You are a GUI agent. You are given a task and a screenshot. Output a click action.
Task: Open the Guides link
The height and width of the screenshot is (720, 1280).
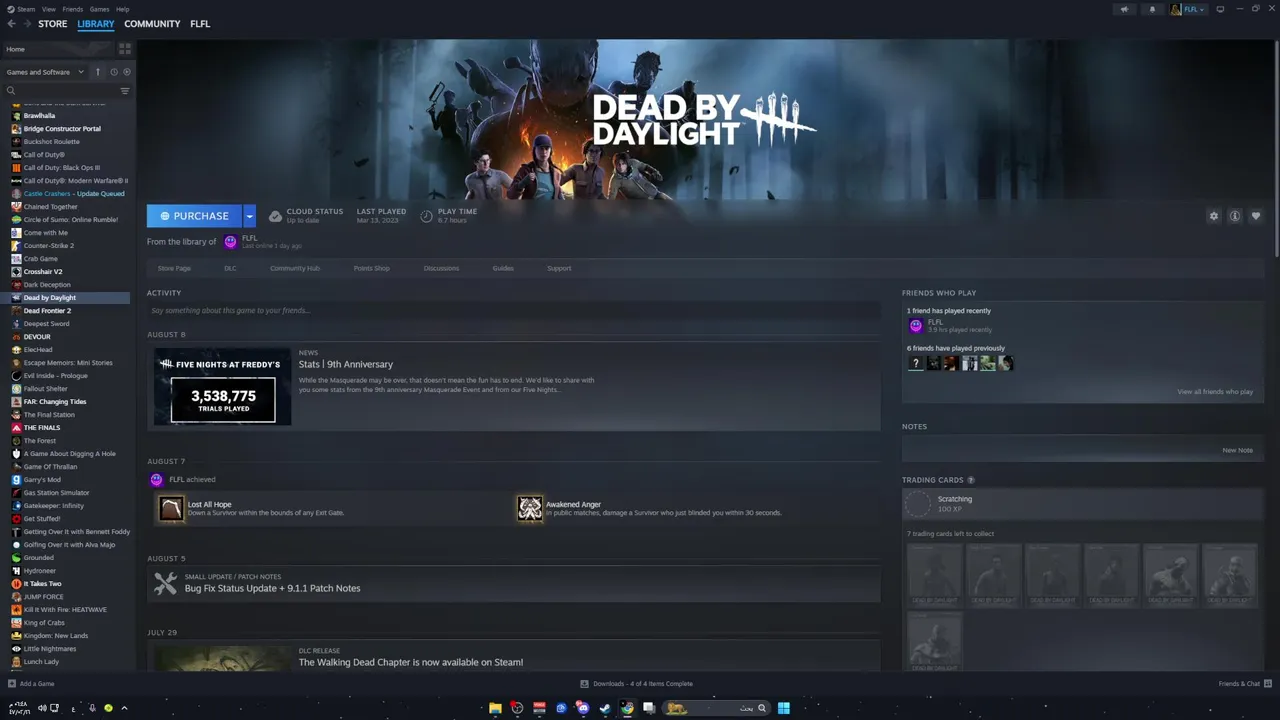[503, 268]
